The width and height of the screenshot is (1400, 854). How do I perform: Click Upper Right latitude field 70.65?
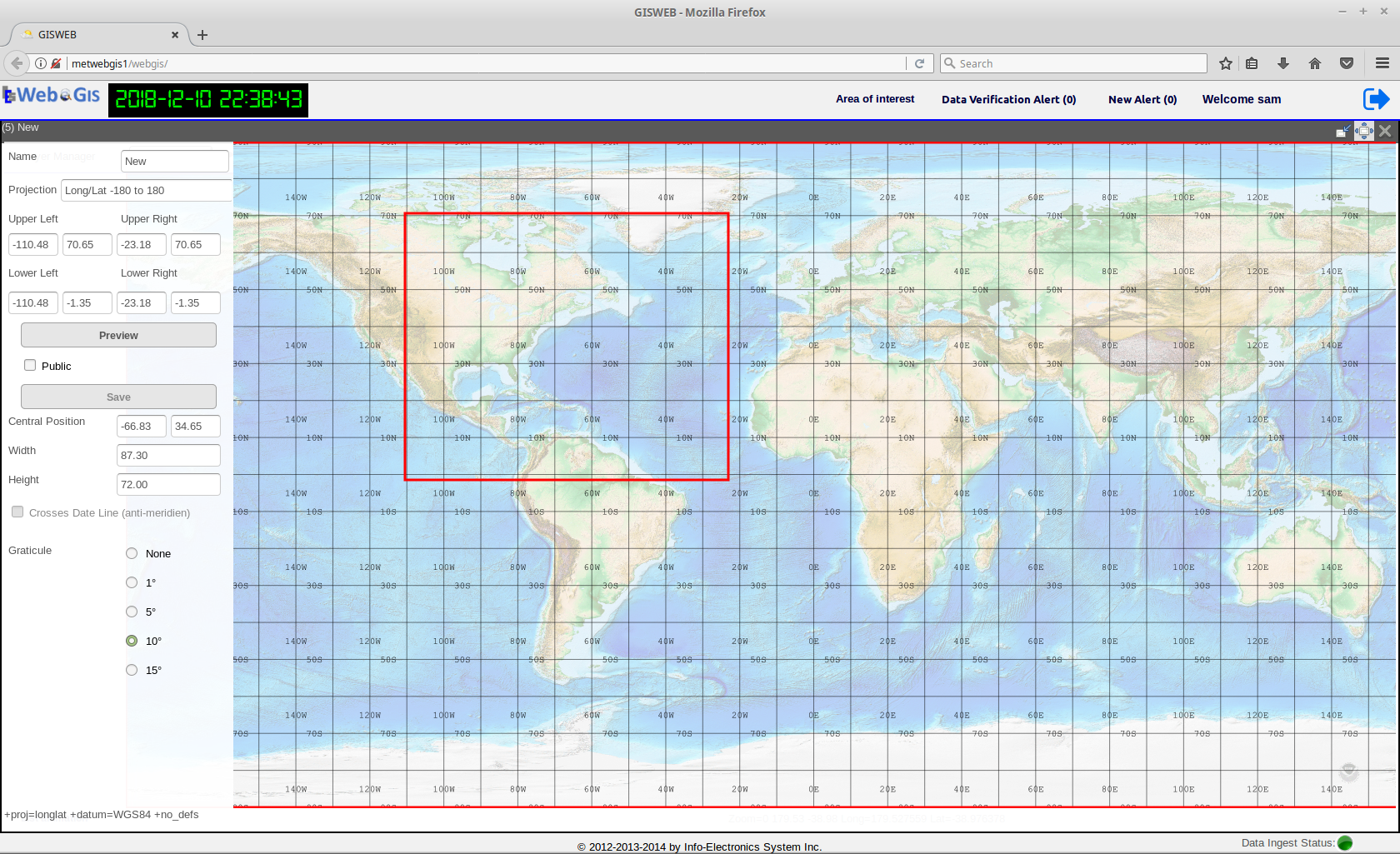coord(196,244)
